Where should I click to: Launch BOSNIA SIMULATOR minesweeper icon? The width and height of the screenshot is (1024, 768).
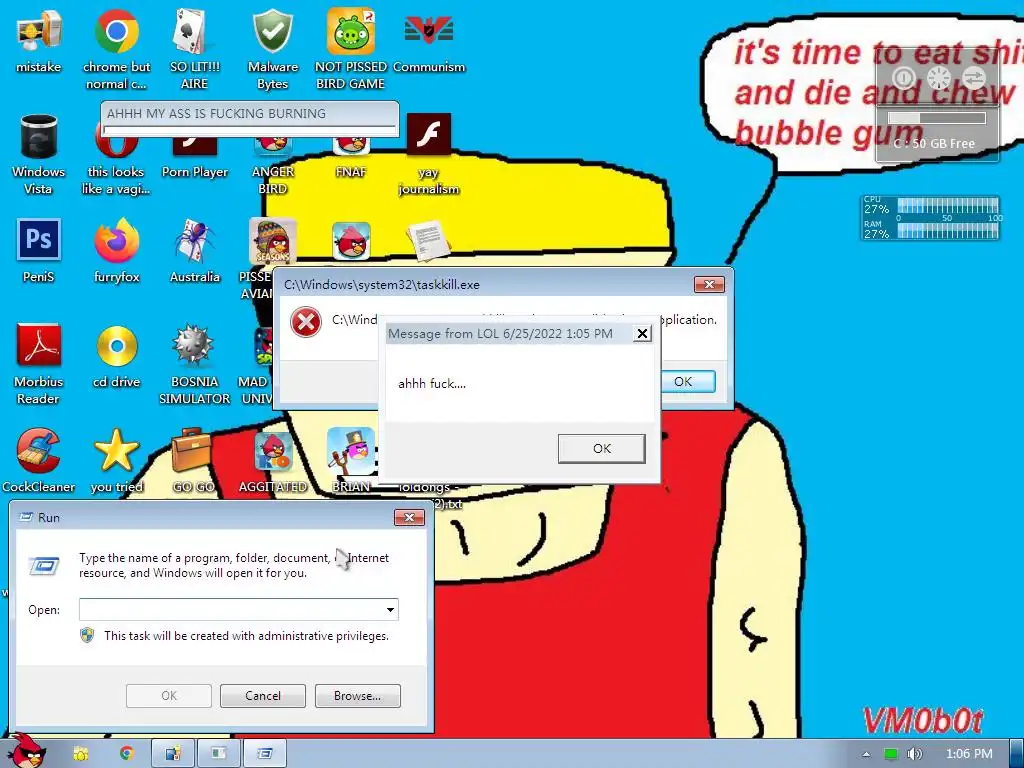[194, 364]
